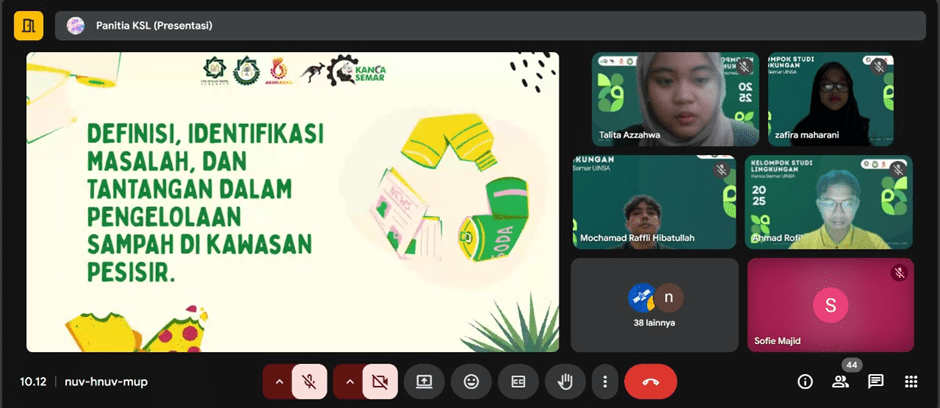
Task: Expand video settings arrow beside camera
Action: (x=349, y=381)
